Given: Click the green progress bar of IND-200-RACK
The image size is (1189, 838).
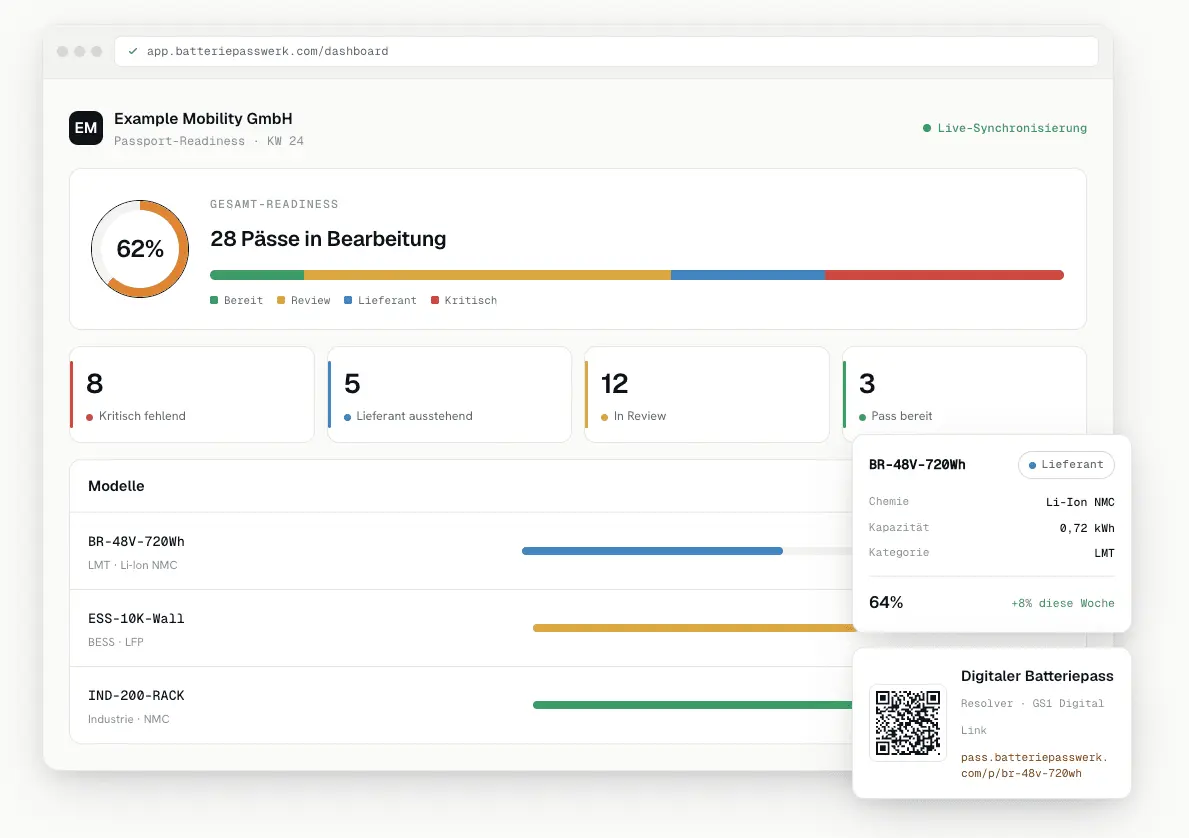Looking at the screenshot, I should [693, 705].
